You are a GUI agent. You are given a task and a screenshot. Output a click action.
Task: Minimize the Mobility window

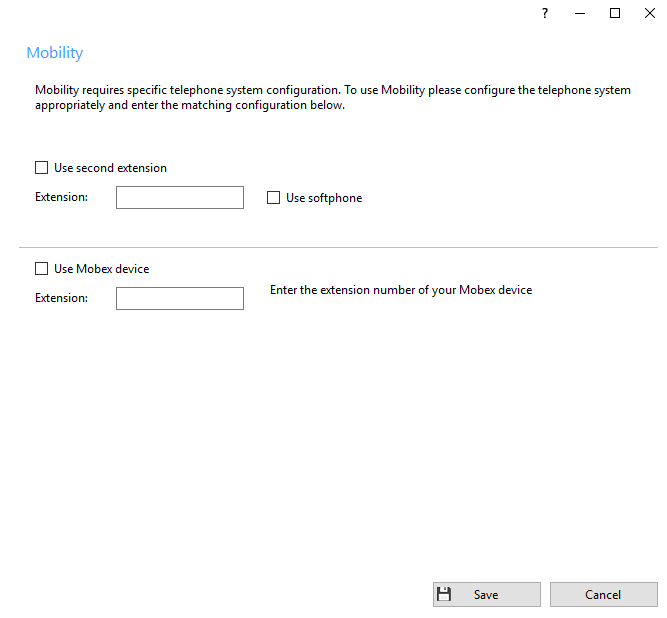pyautogui.click(x=580, y=14)
